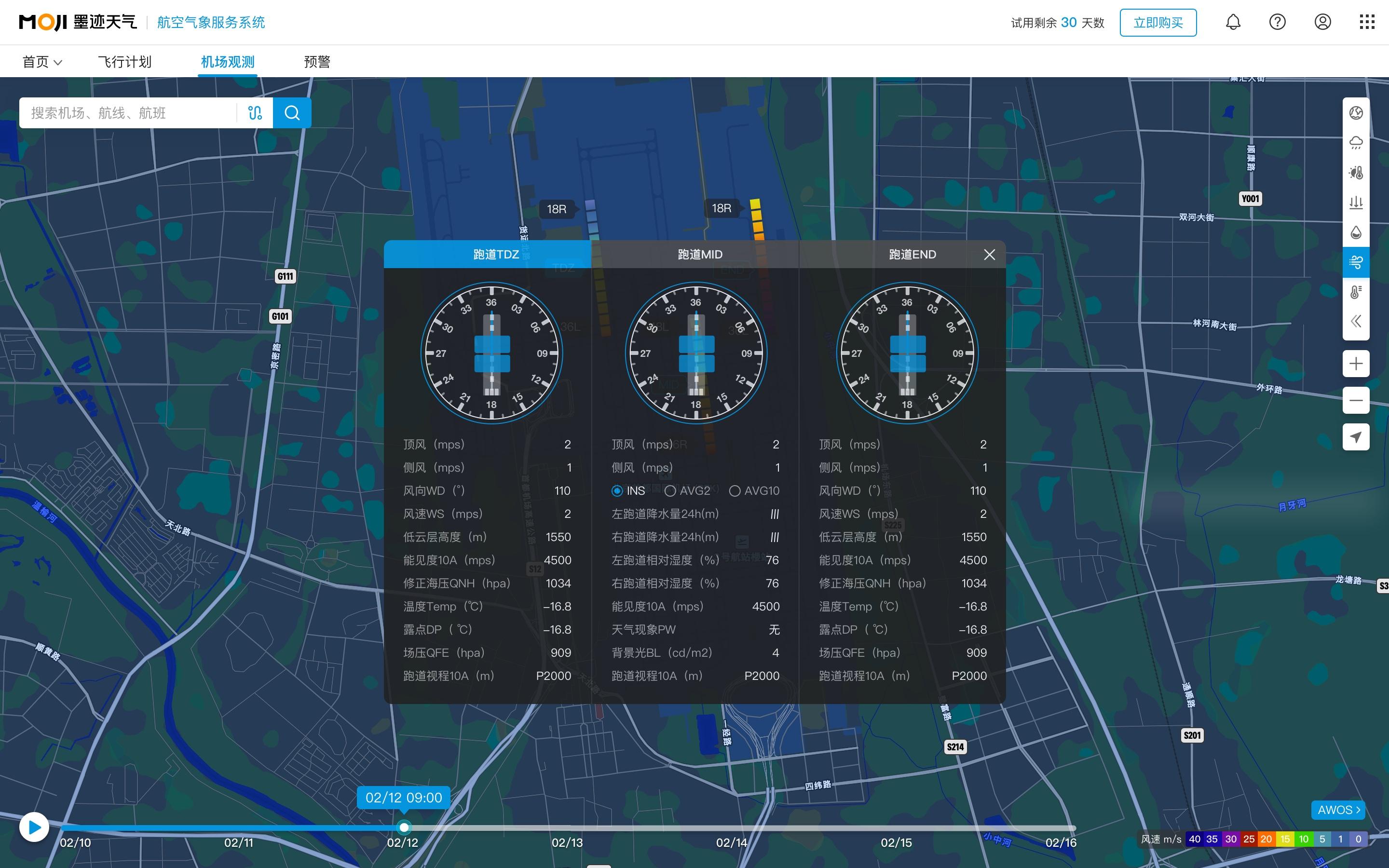Click the 立即购买 button
The width and height of the screenshot is (1389, 868).
(1157, 22)
